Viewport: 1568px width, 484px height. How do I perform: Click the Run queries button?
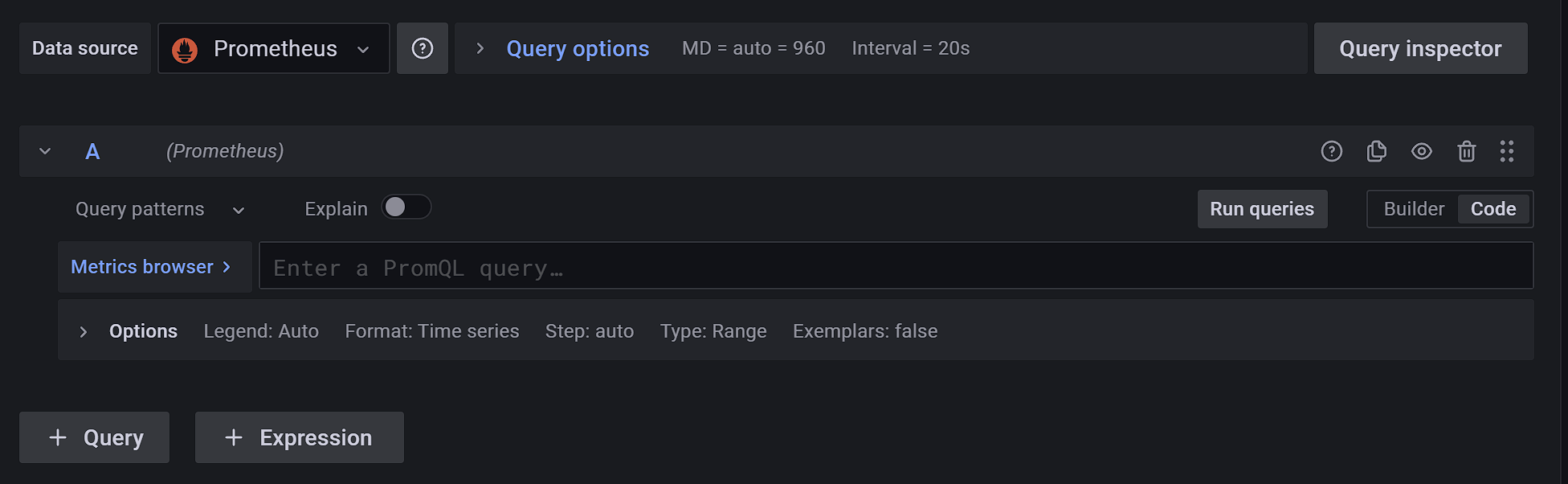[x=1262, y=209]
